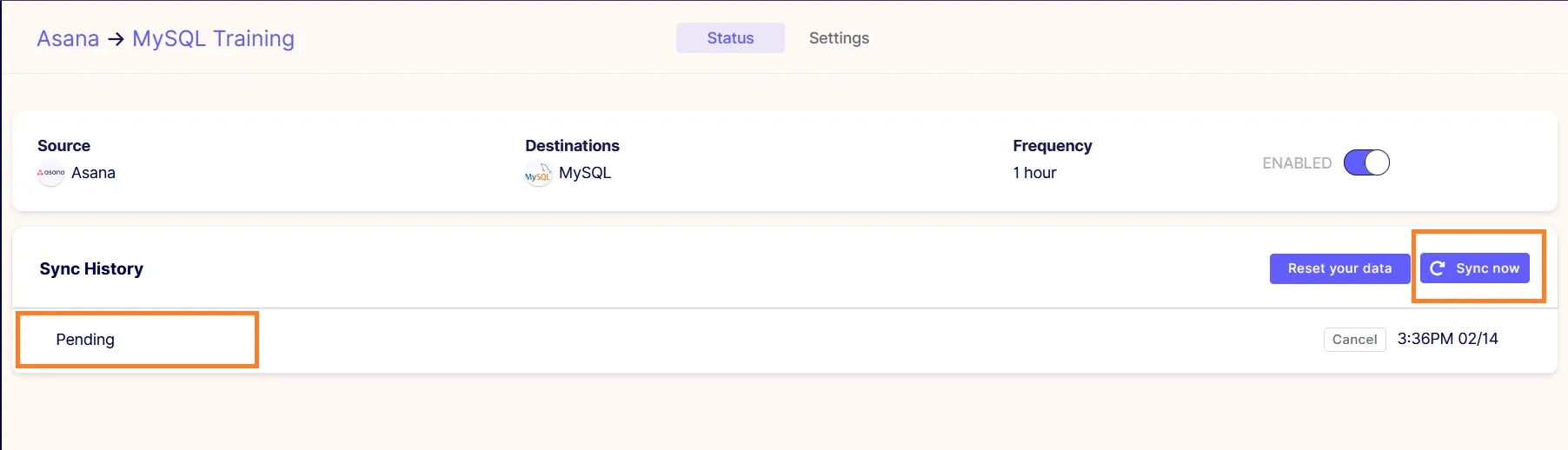Open the Asana link in the title

68,39
